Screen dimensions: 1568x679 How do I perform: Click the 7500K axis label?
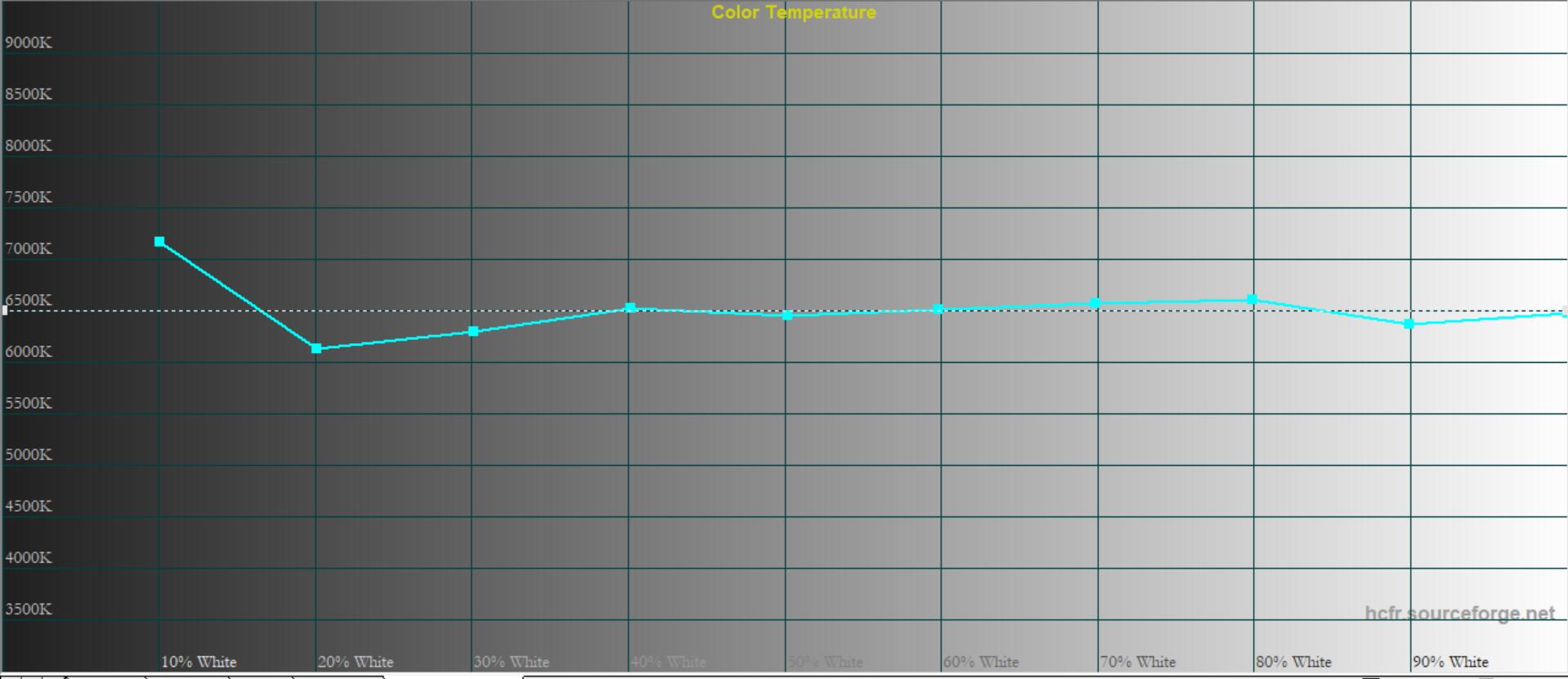coord(29,197)
